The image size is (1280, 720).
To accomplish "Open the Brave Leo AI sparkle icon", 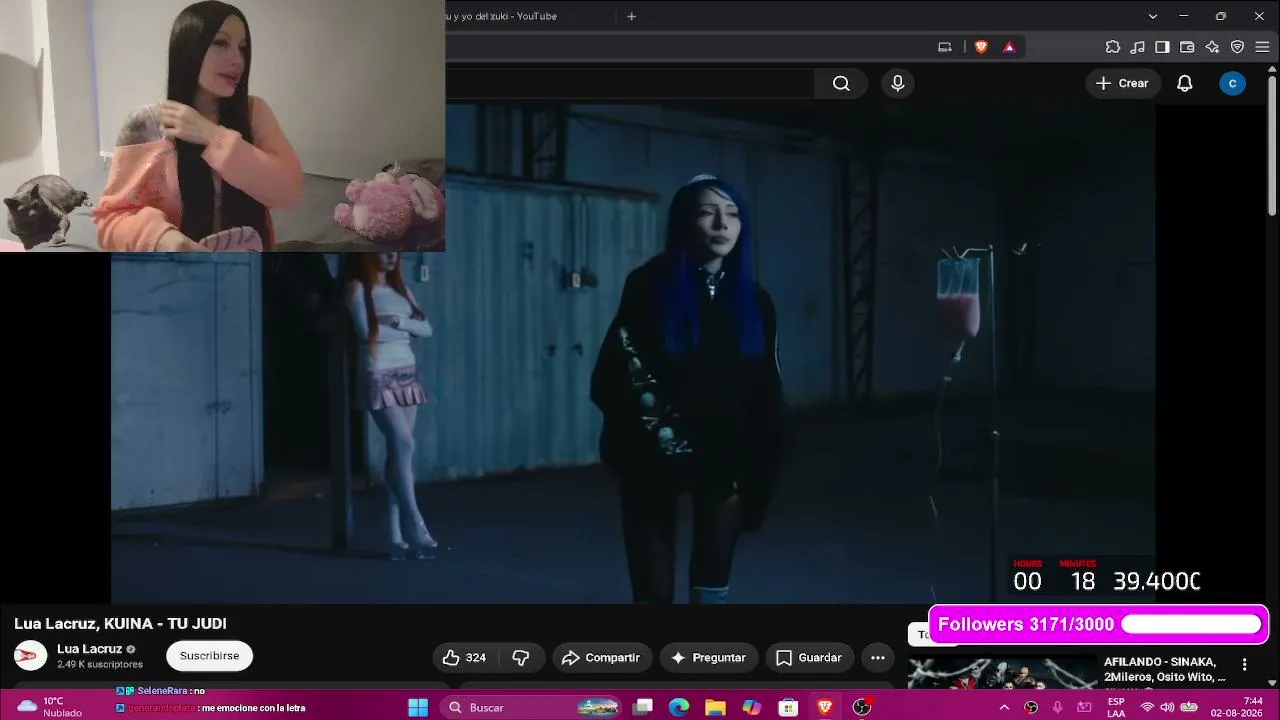I will [x=1212, y=47].
